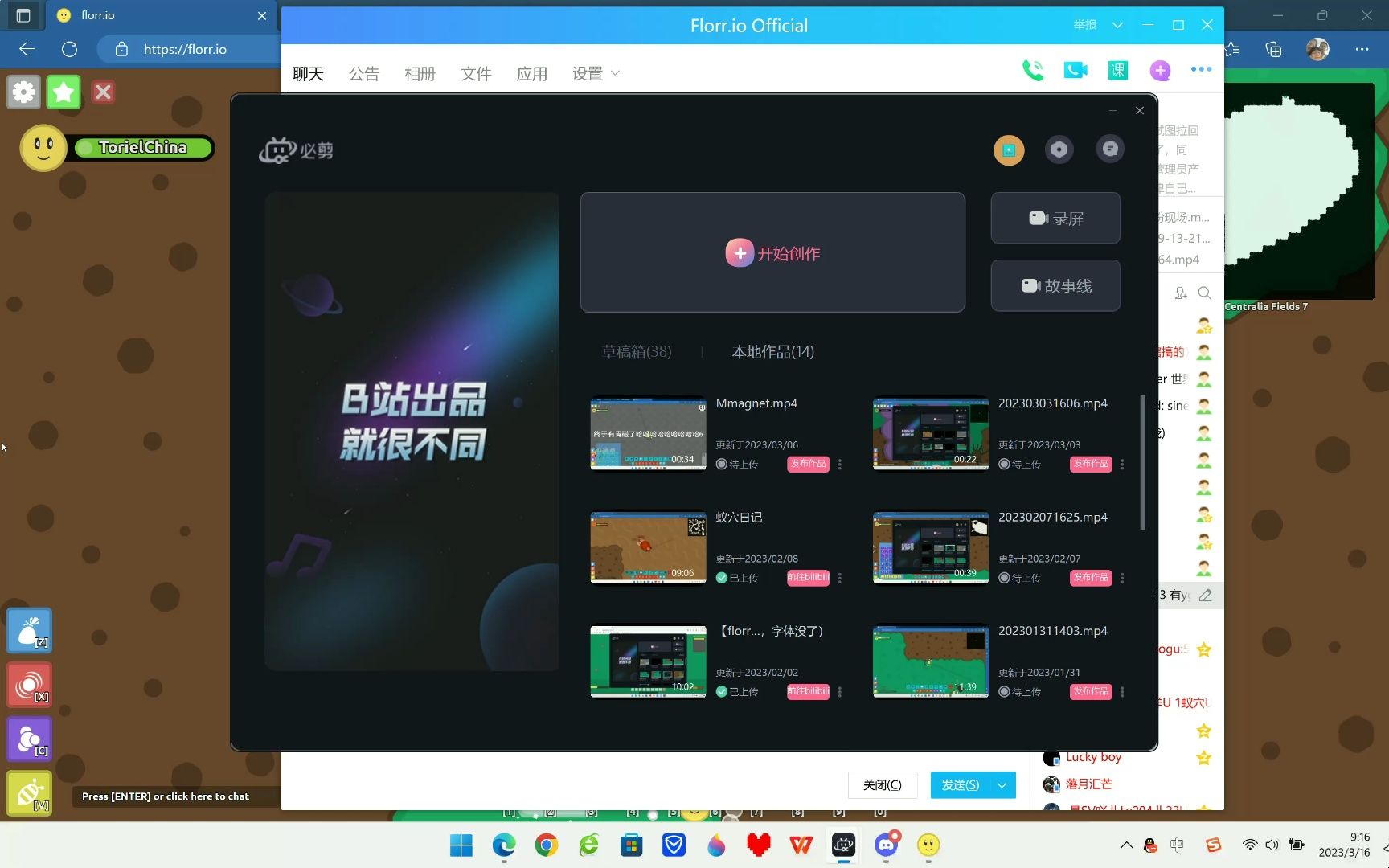This screenshot has width=1389, height=868.
Task: Expand the send options arrow next to 发送
Action: click(1002, 785)
